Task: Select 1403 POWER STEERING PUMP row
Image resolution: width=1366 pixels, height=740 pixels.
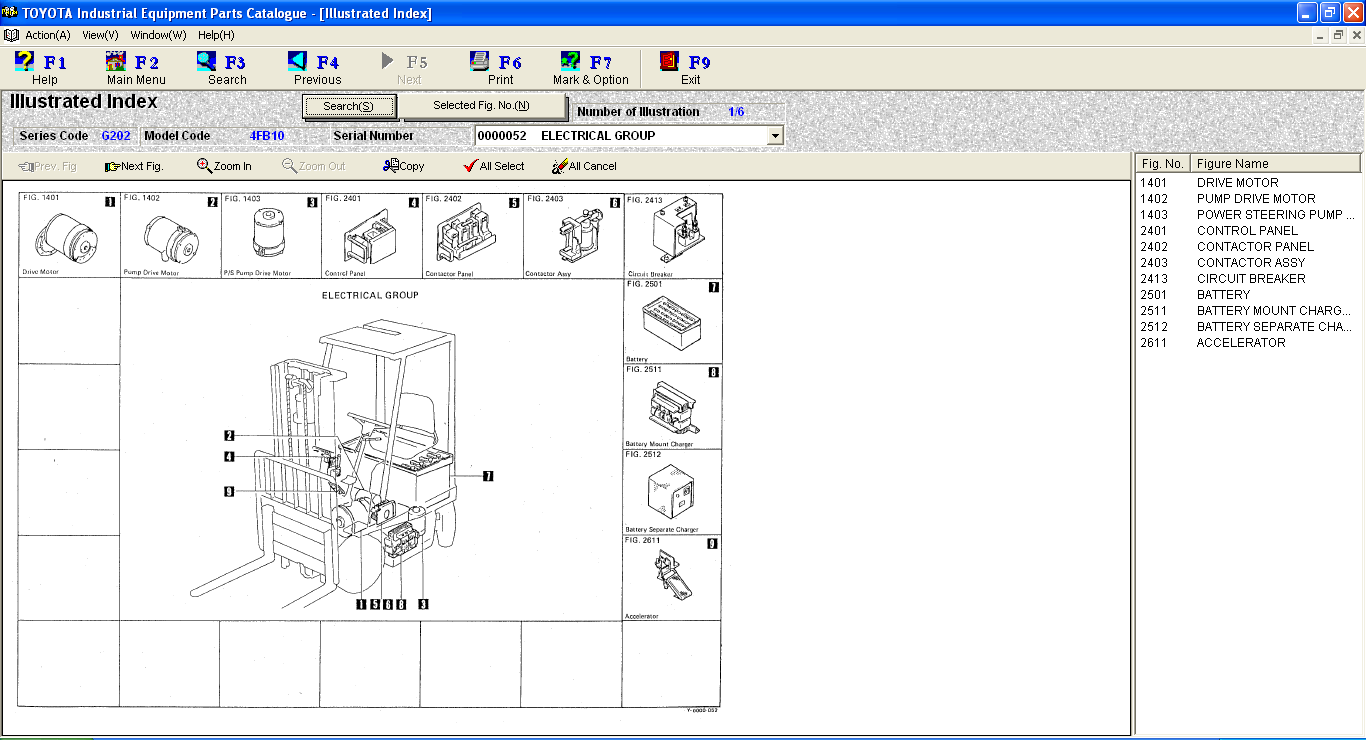Action: click(1248, 215)
